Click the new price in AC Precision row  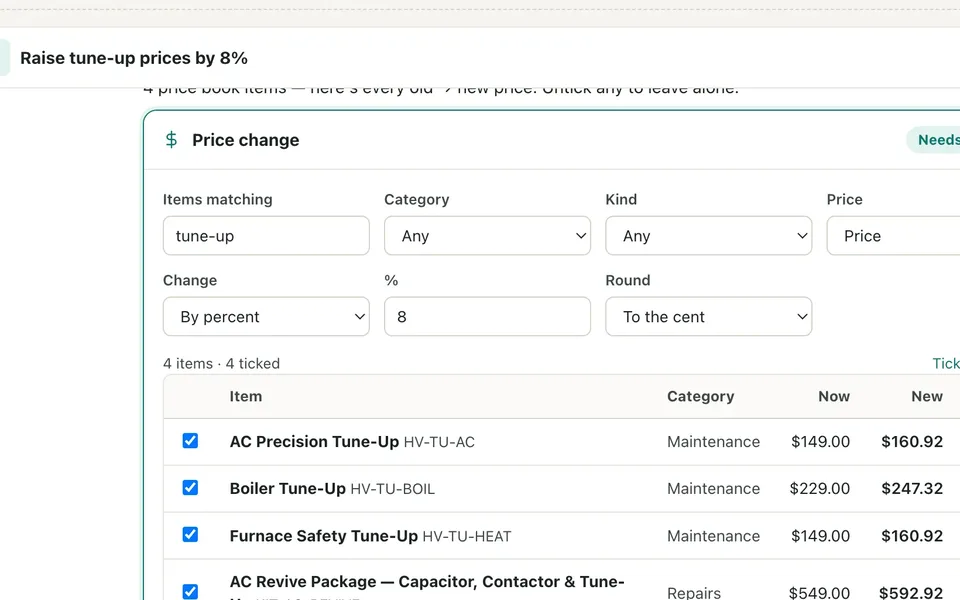tap(912, 441)
